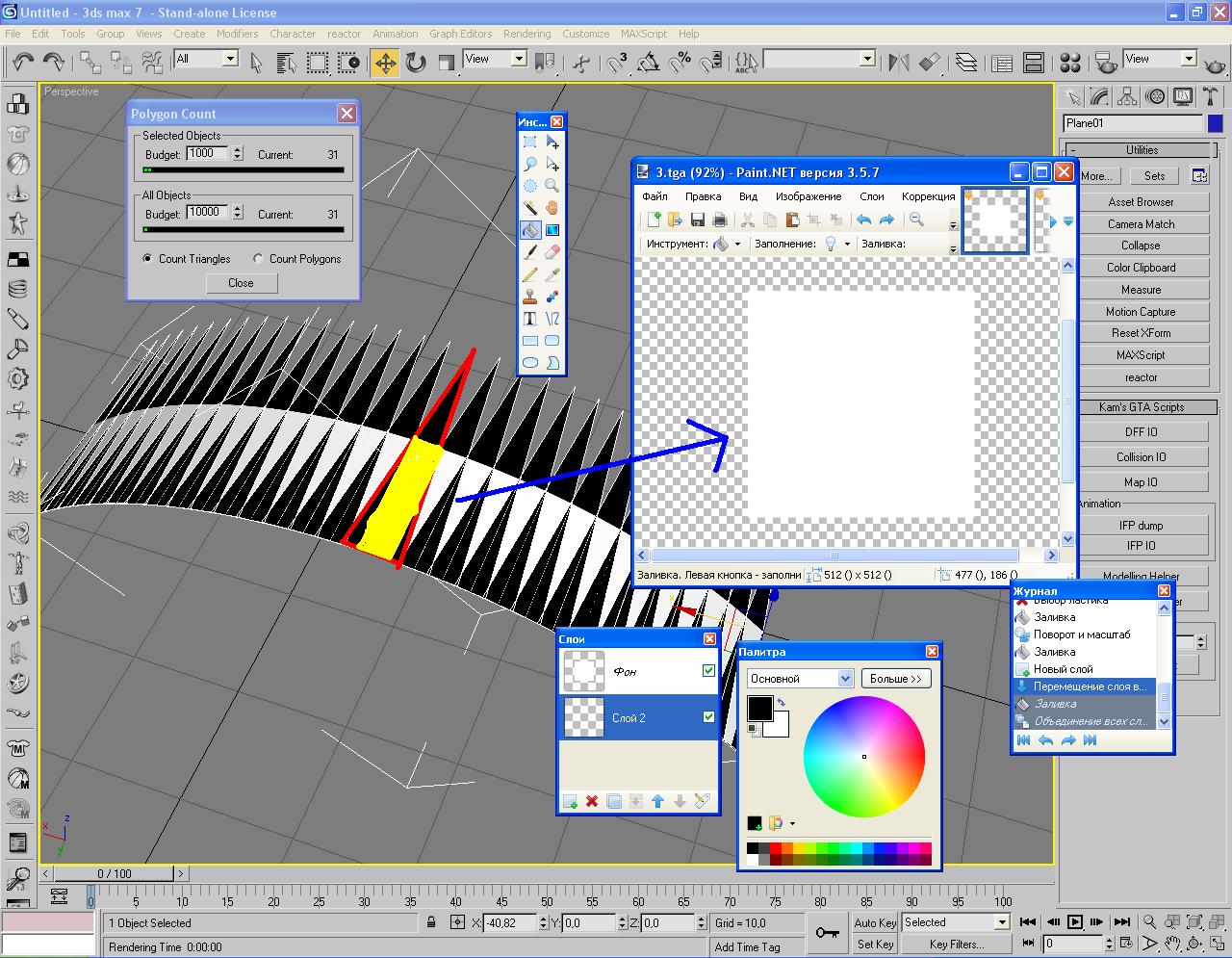Viewport: 1232px width, 958px height.
Task: Click Undo arrow in 3ds max toolbar
Action: click(23, 63)
